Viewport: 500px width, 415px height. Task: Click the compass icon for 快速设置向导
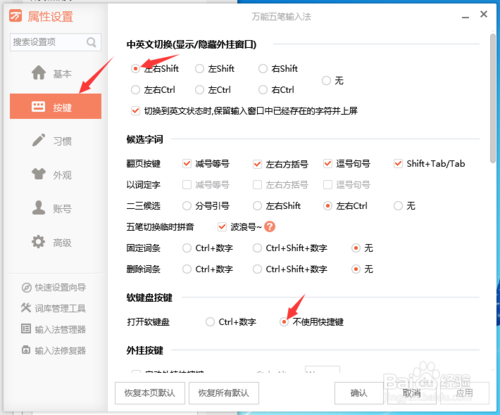pyautogui.click(x=26, y=287)
